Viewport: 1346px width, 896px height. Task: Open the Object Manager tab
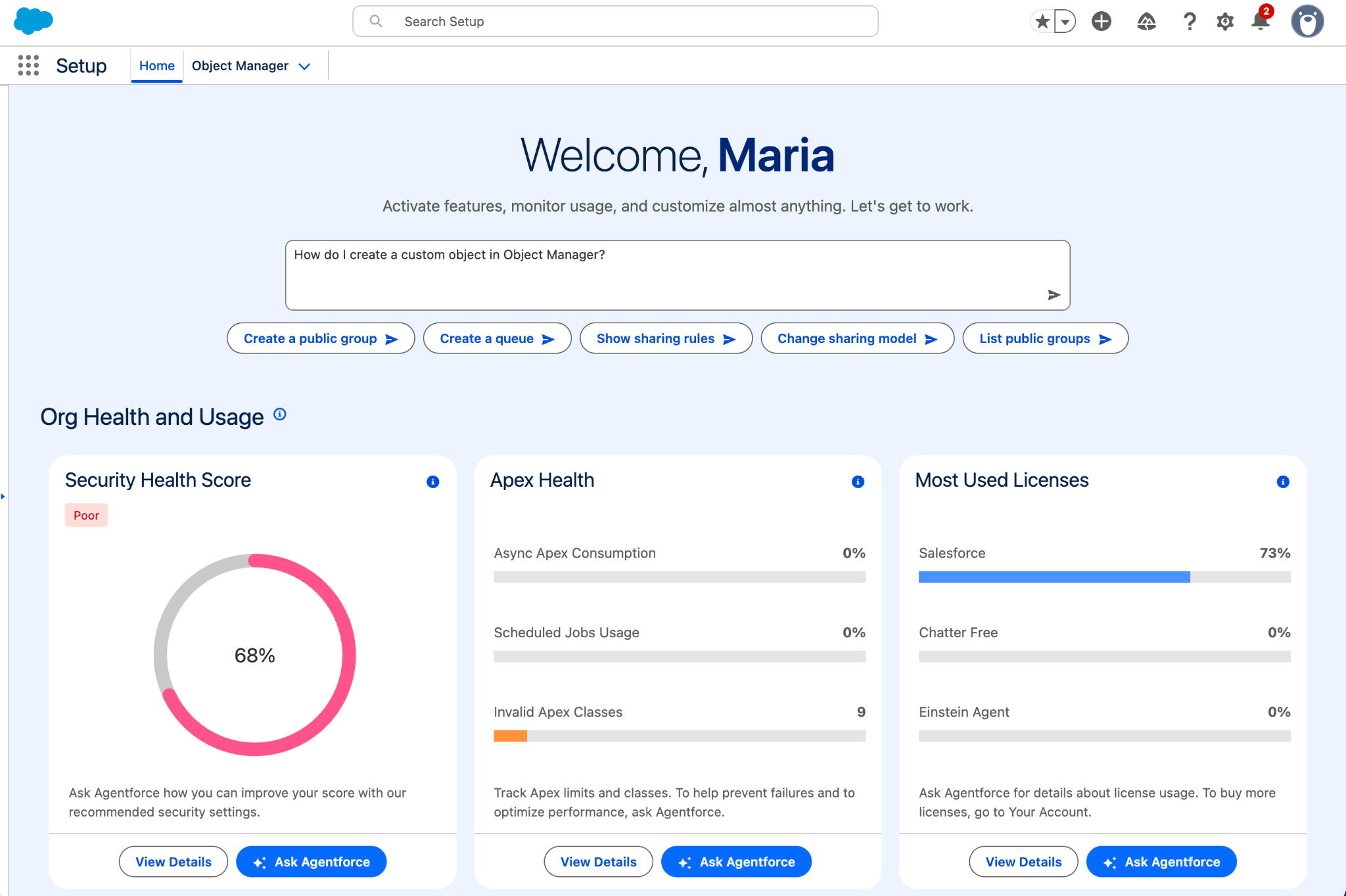pyautogui.click(x=240, y=66)
